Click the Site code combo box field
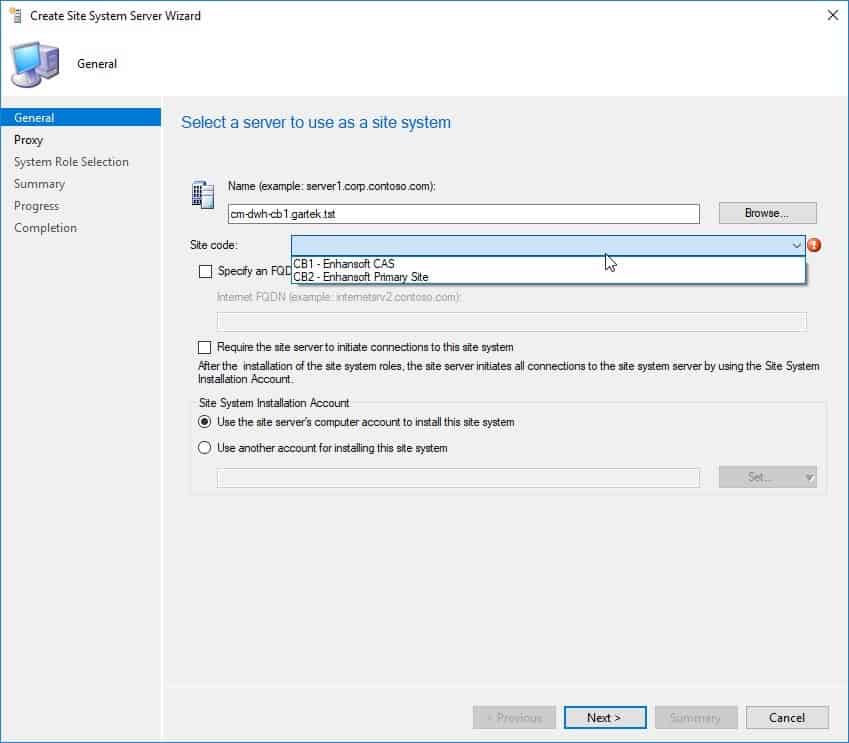The height and width of the screenshot is (743, 849). point(540,245)
